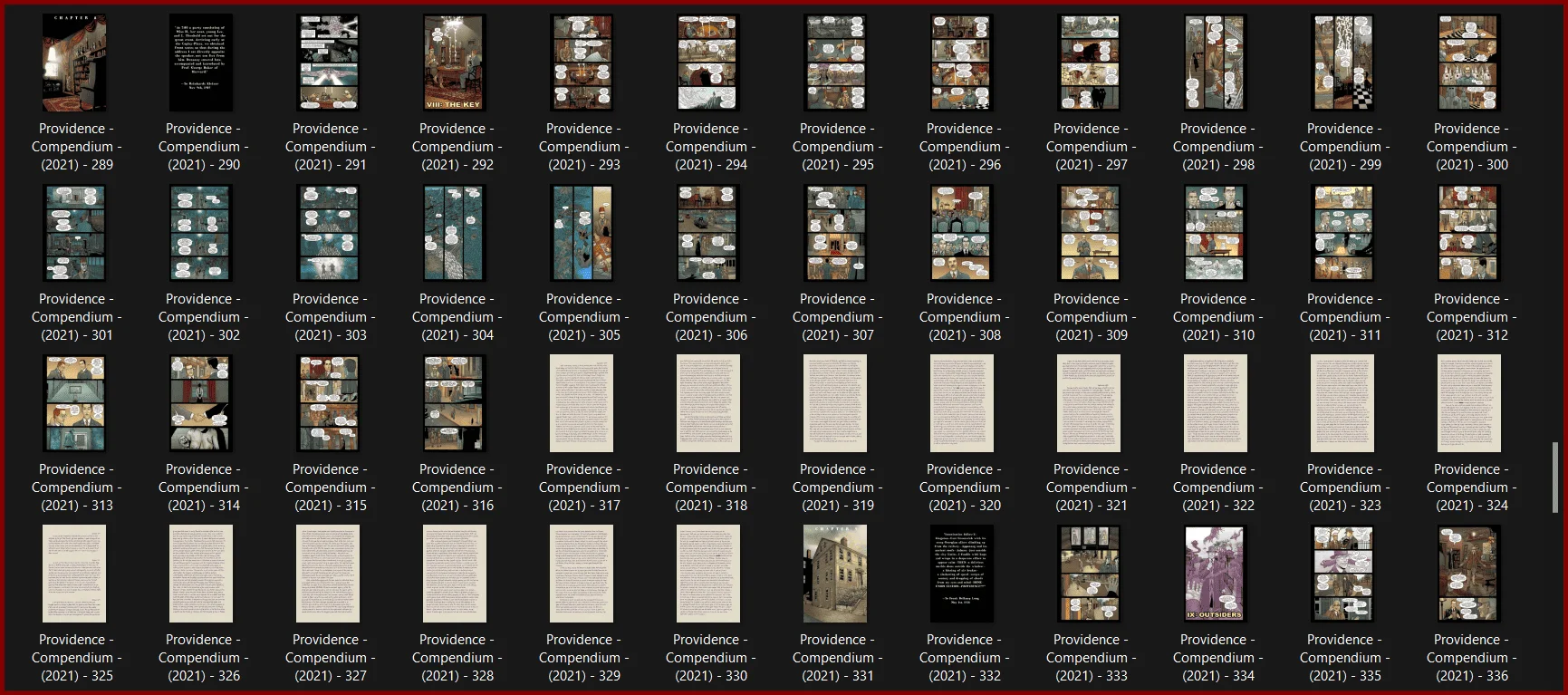
Task: Select thumbnail of Providence Compendium (2021) - 315
Action: (x=328, y=403)
